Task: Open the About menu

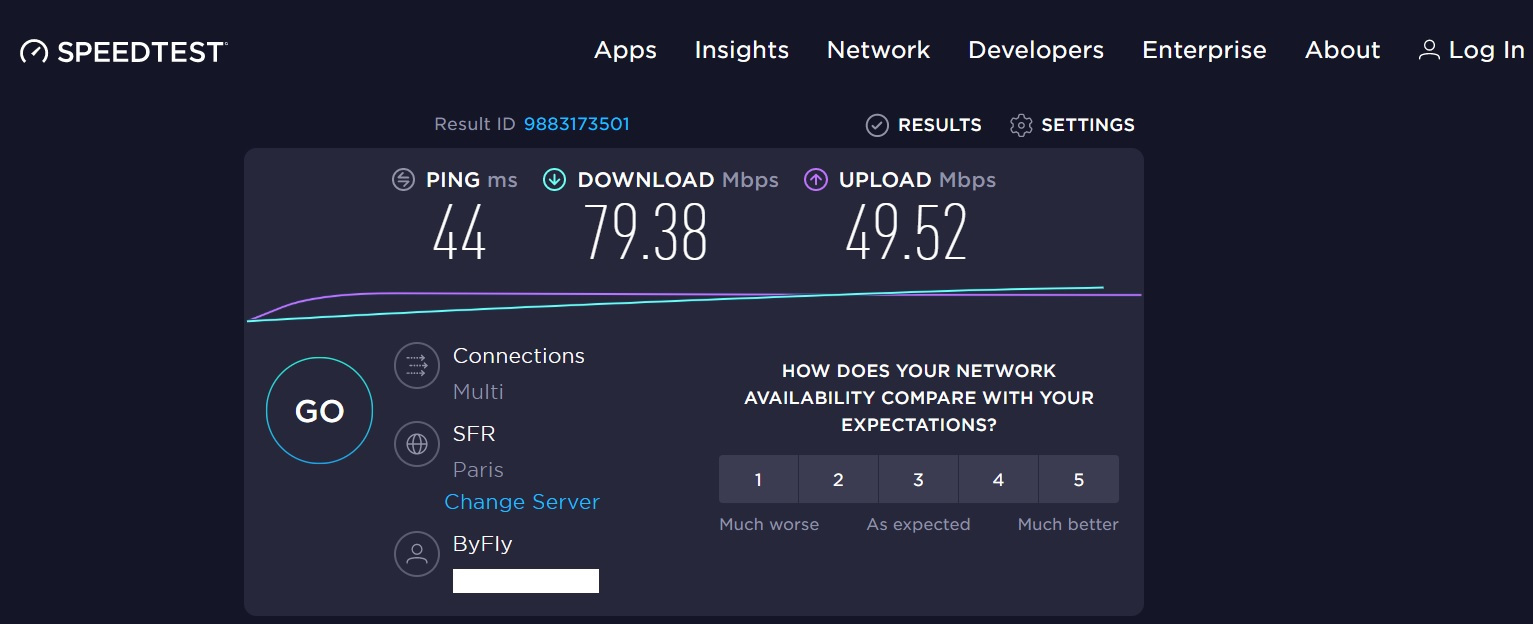Action: 1342,50
